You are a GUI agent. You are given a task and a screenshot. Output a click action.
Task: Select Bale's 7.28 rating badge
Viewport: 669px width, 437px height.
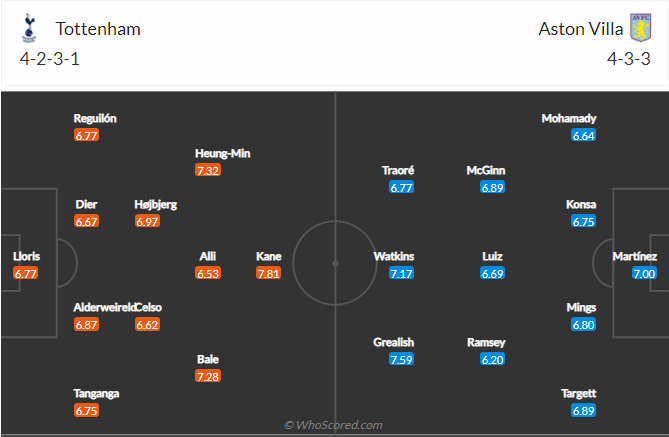(x=208, y=376)
